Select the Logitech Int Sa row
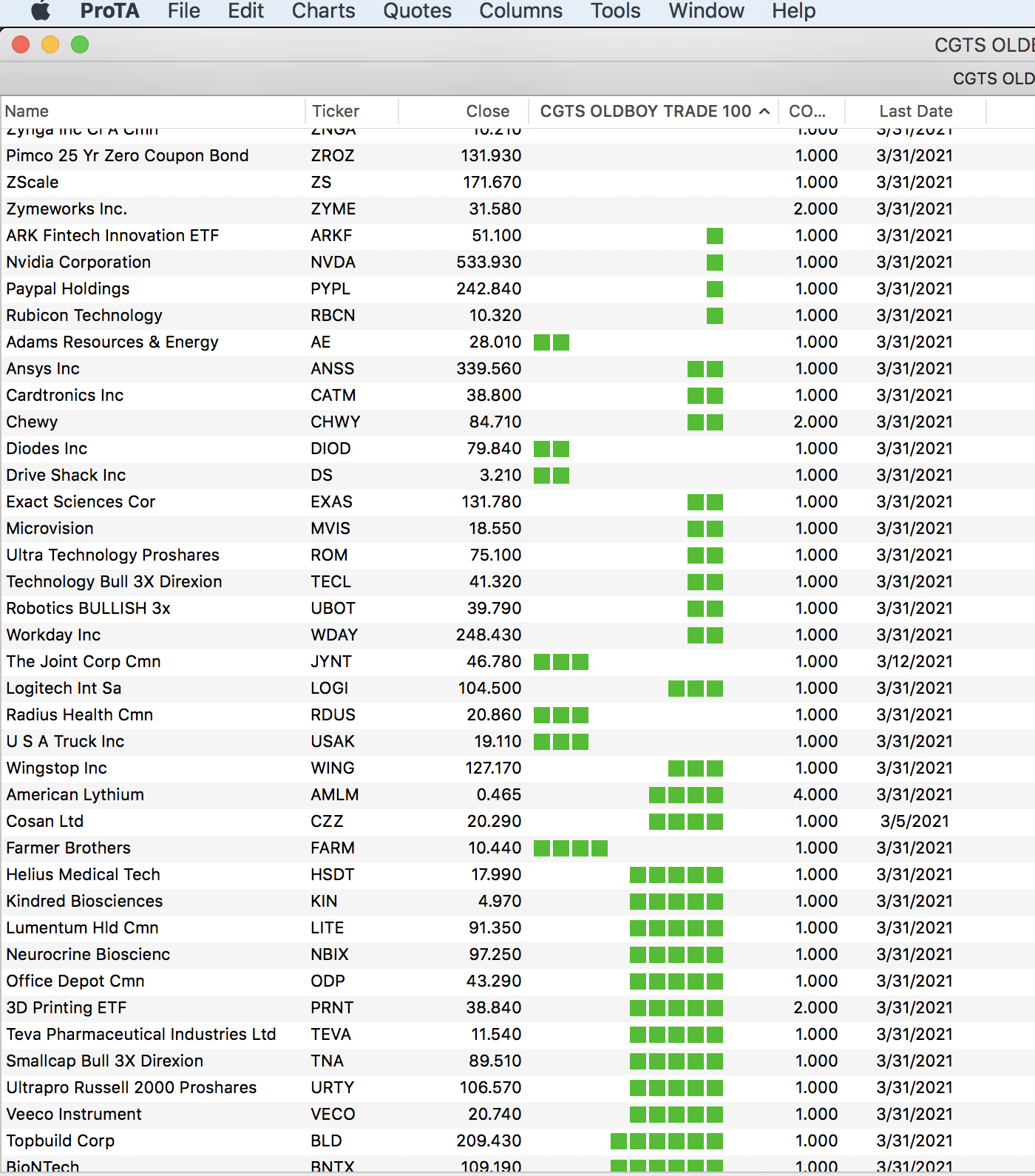 pos(517,689)
